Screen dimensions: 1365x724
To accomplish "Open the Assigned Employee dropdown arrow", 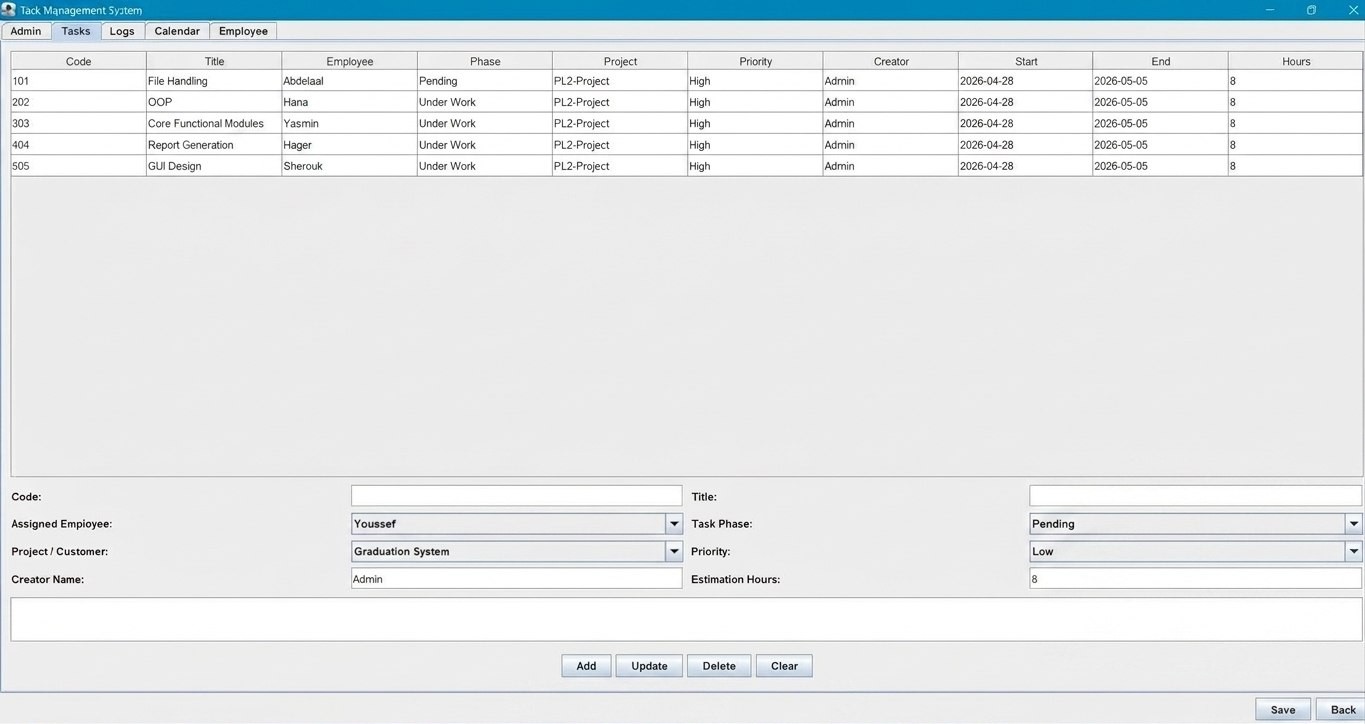I will [674, 524].
